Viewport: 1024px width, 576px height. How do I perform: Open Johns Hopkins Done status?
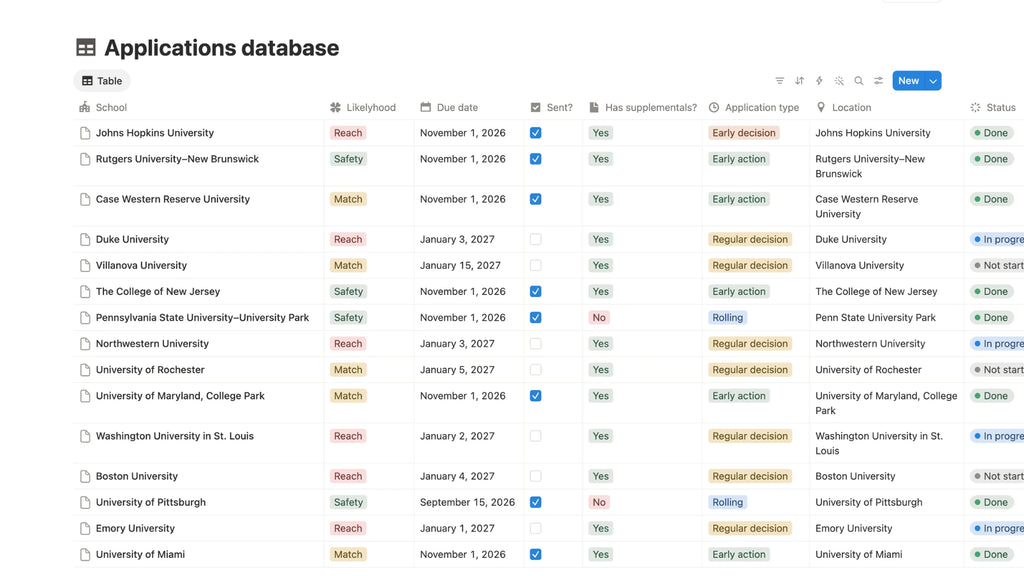click(991, 133)
